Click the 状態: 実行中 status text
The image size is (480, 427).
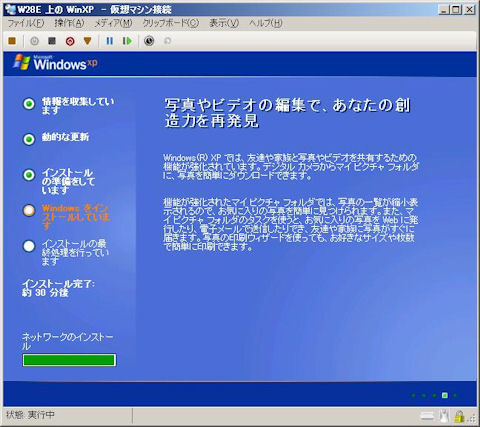pyautogui.click(x=30, y=415)
